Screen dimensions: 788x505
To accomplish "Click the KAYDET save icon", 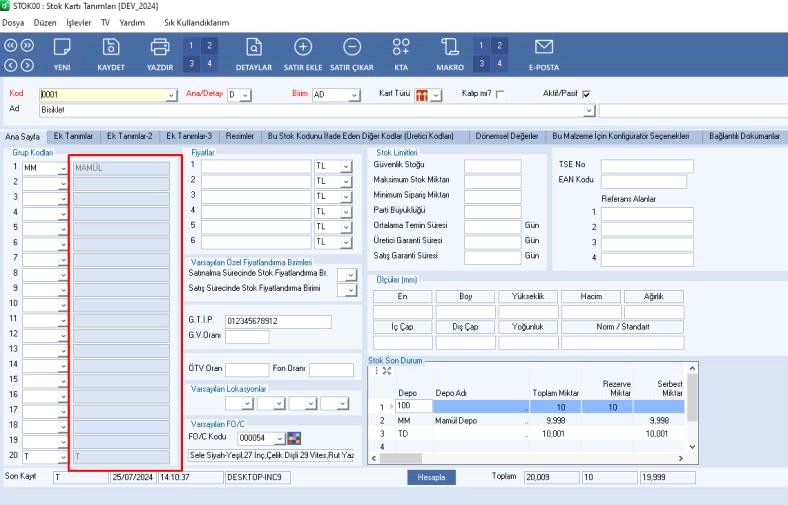I will [111, 47].
